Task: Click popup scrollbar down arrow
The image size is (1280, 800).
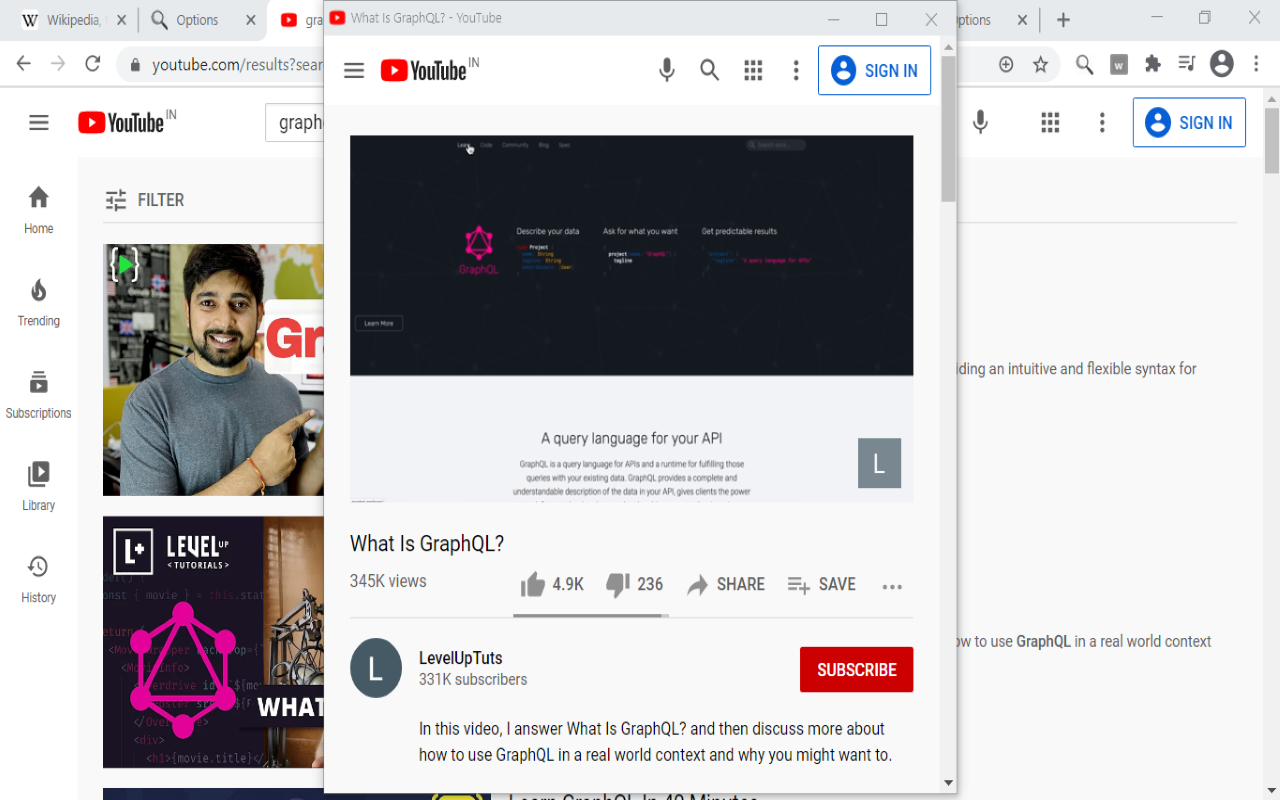Action: point(948,782)
